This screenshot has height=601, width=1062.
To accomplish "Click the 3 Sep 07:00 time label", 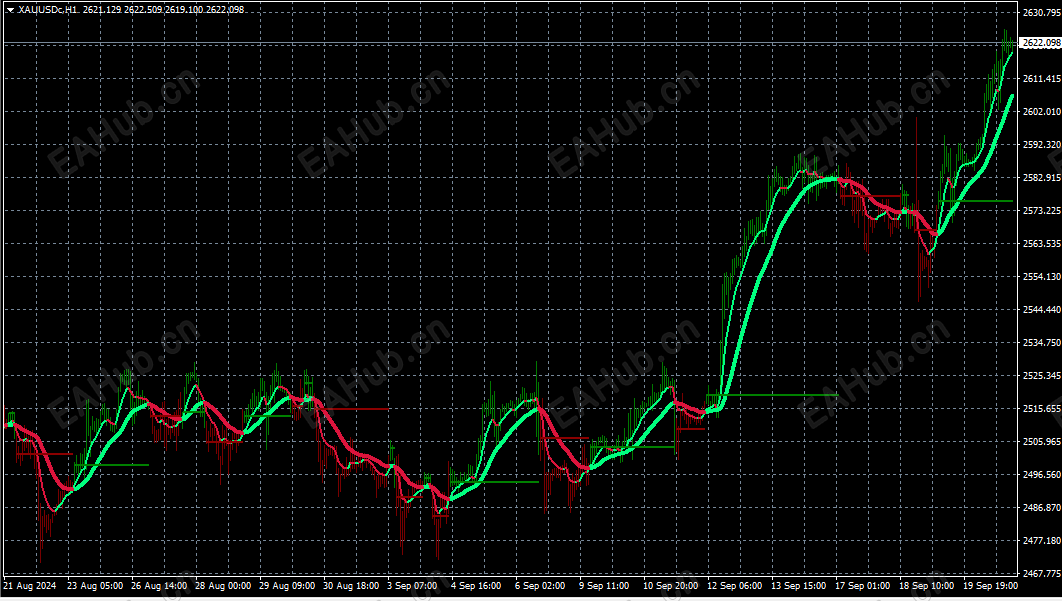I will coord(412,585).
